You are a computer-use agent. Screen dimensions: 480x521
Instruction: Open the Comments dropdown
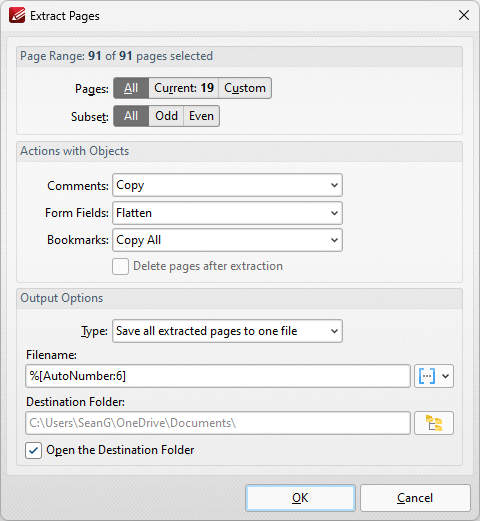[227, 185]
